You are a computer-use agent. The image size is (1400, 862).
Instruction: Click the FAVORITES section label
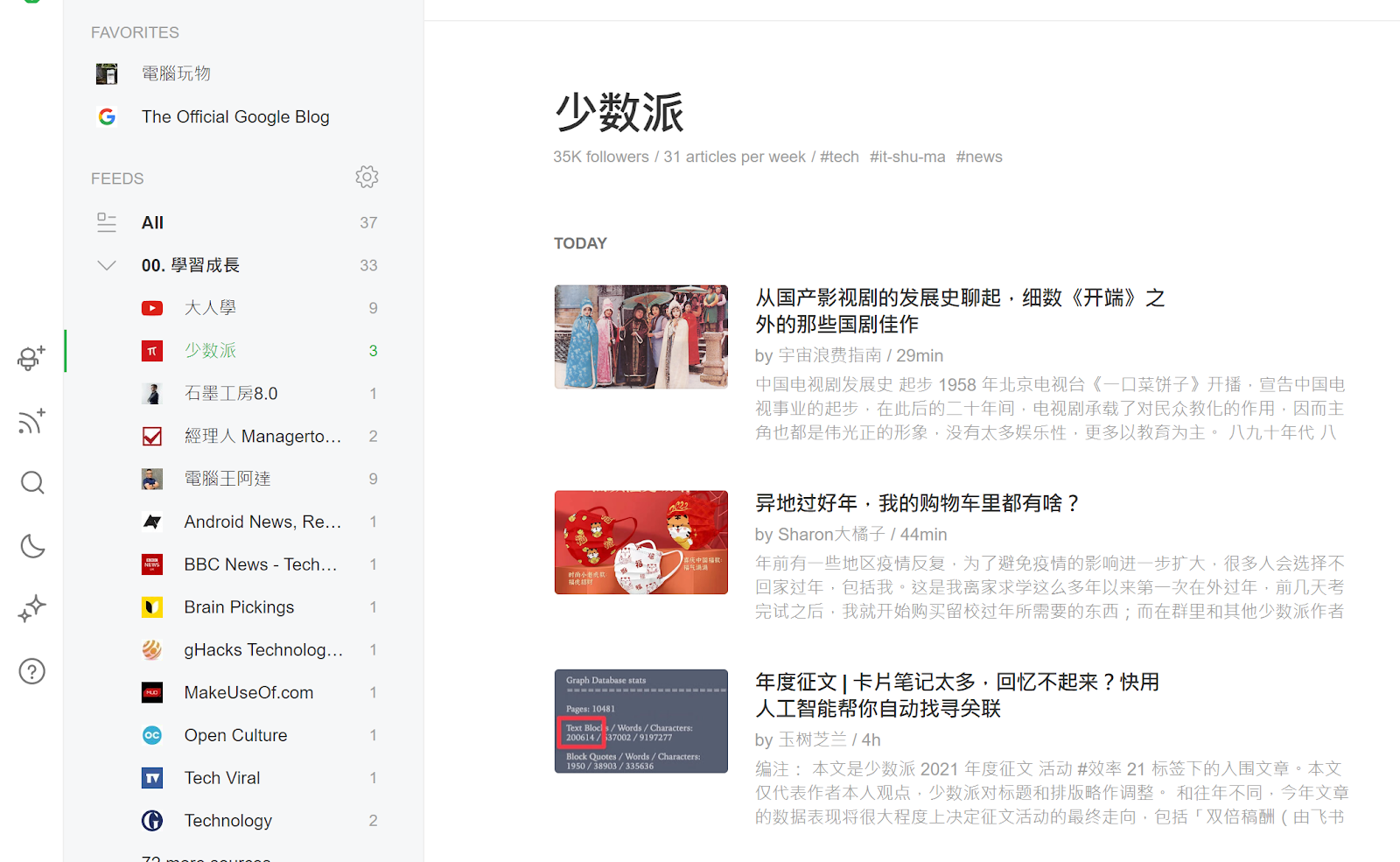tap(135, 32)
